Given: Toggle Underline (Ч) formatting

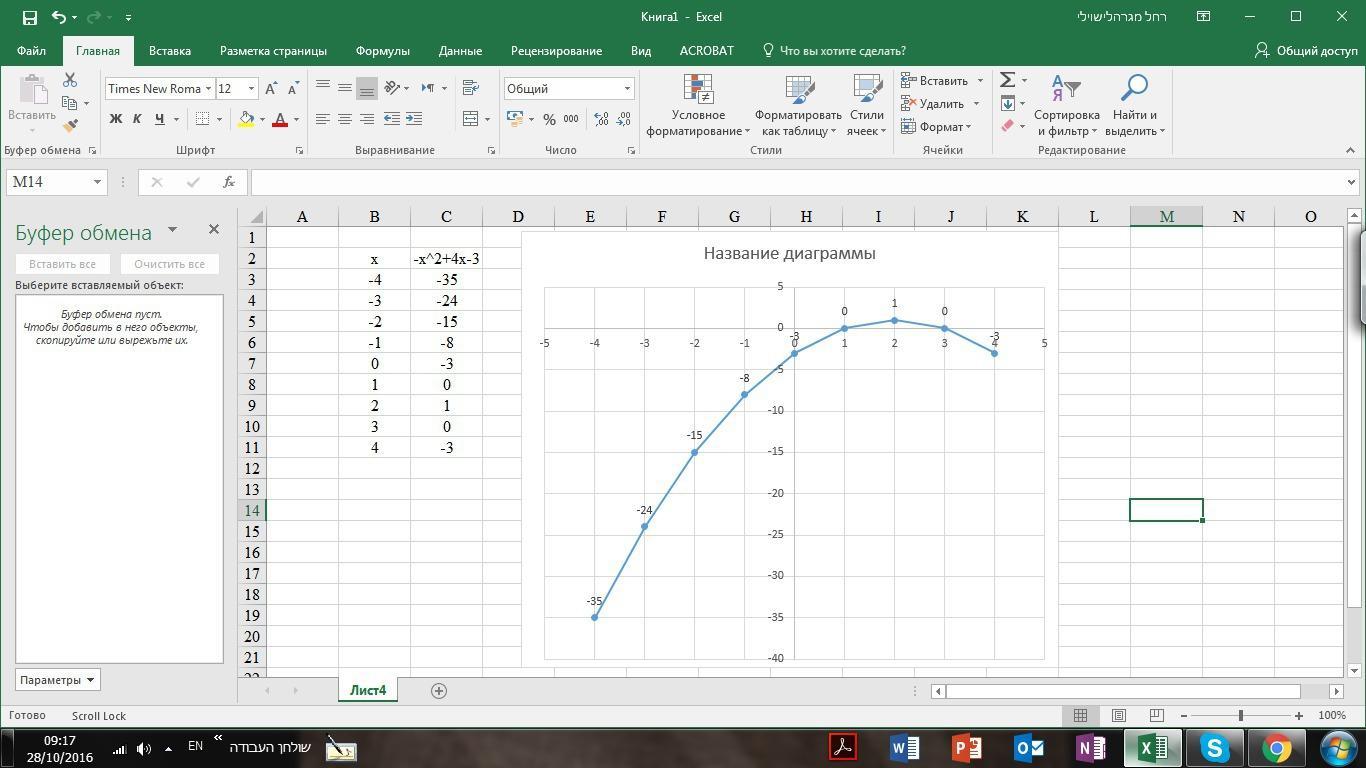Looking at the screenshot, I should (x=159, y=119).
